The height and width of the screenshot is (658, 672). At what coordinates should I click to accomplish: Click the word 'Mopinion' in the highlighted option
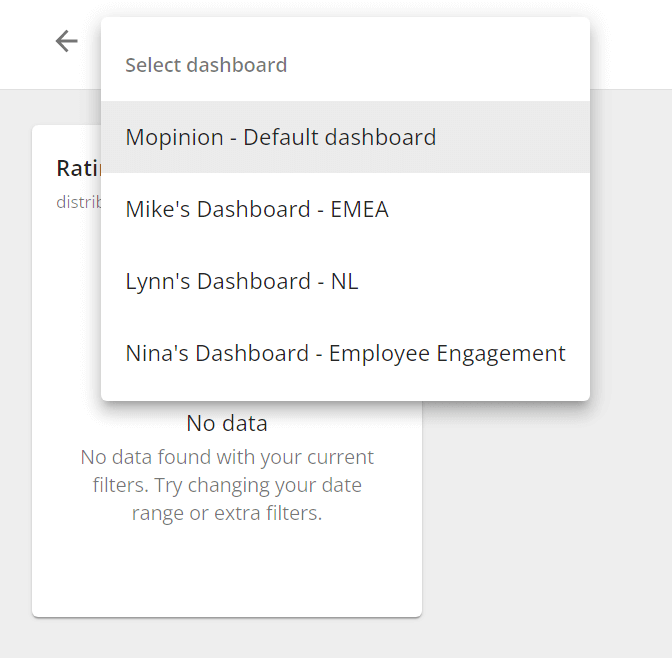pos(173,137)
